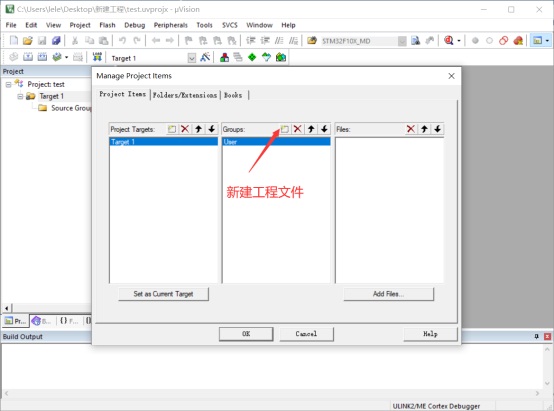Confirm the dialog with OK button
The width and height of the screenshot is (554, 411).
(246, 334)
